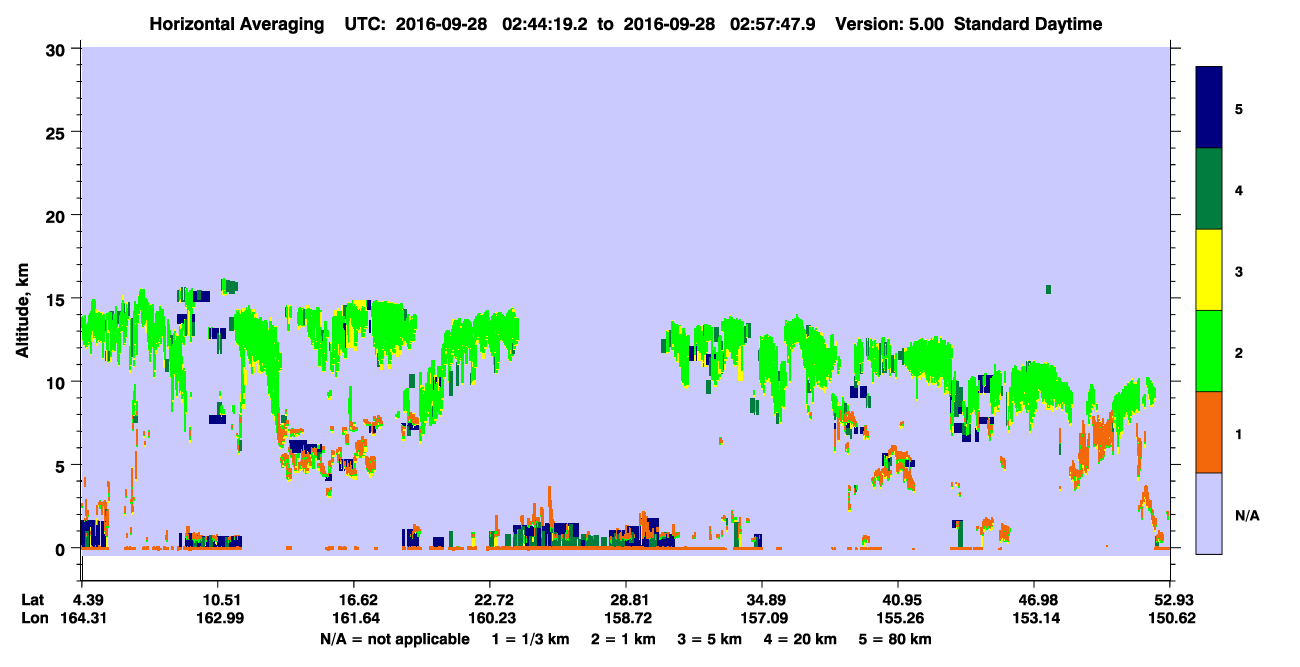Screen dimensions: 1300x667
Task: Click longitude value 157.09
Action: tap(762, 617)
